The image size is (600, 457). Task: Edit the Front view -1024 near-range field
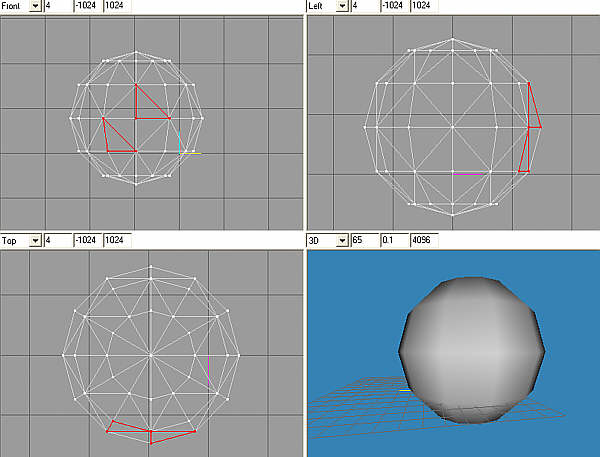(88, 6)
